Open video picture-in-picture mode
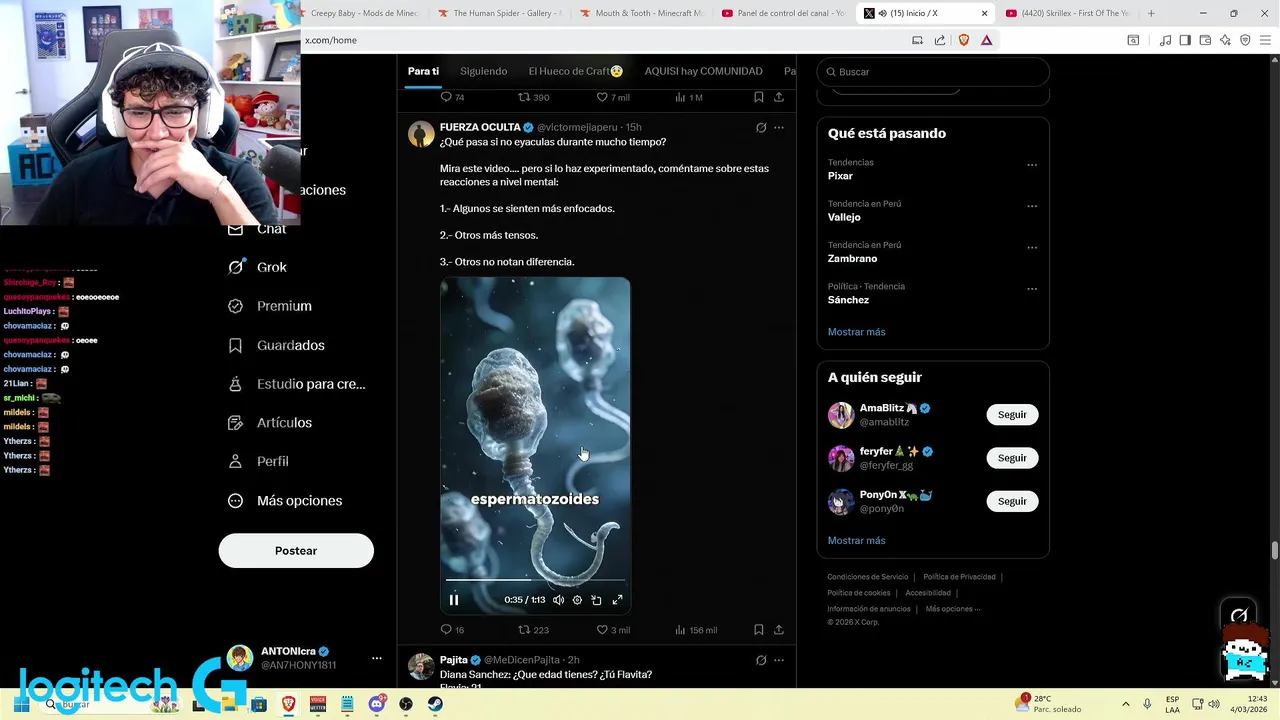Viewport: 1280px width, 720px height. pyautogui.click(x=596, y=600)
